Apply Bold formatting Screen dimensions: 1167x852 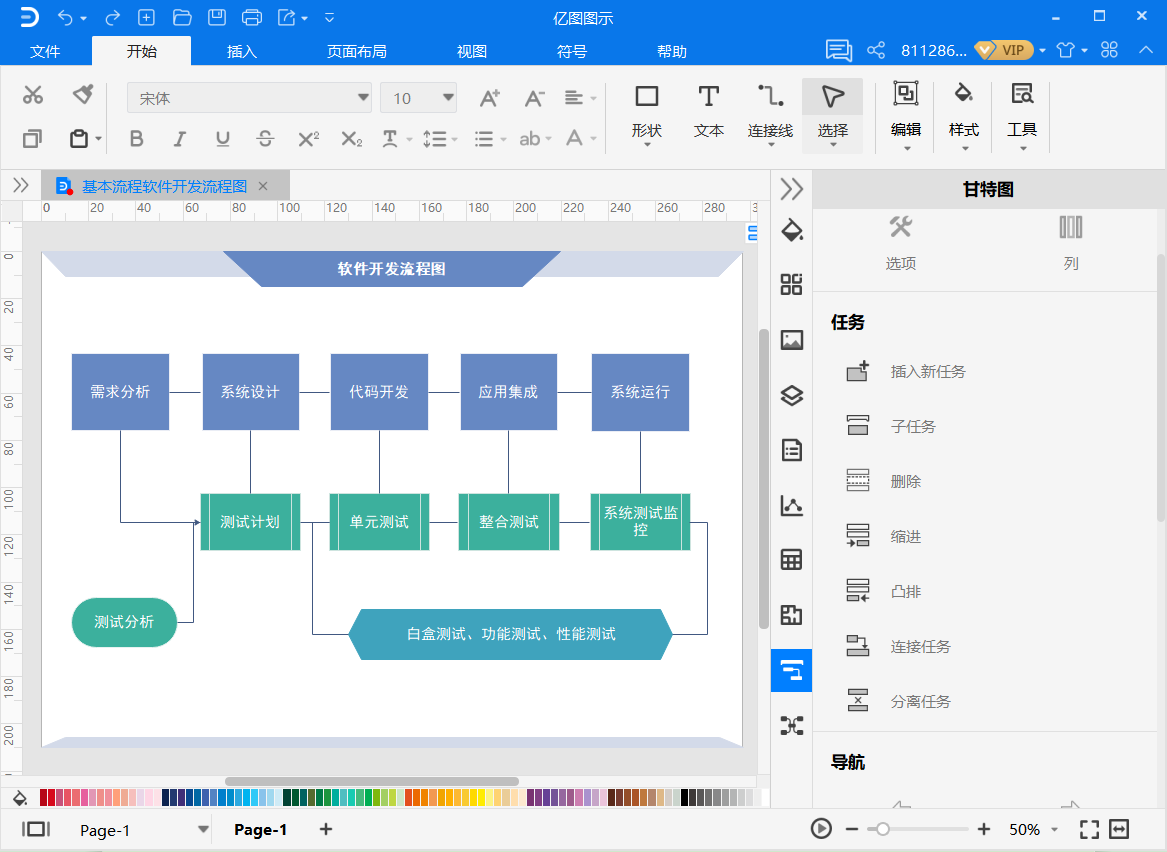(136, 138)
